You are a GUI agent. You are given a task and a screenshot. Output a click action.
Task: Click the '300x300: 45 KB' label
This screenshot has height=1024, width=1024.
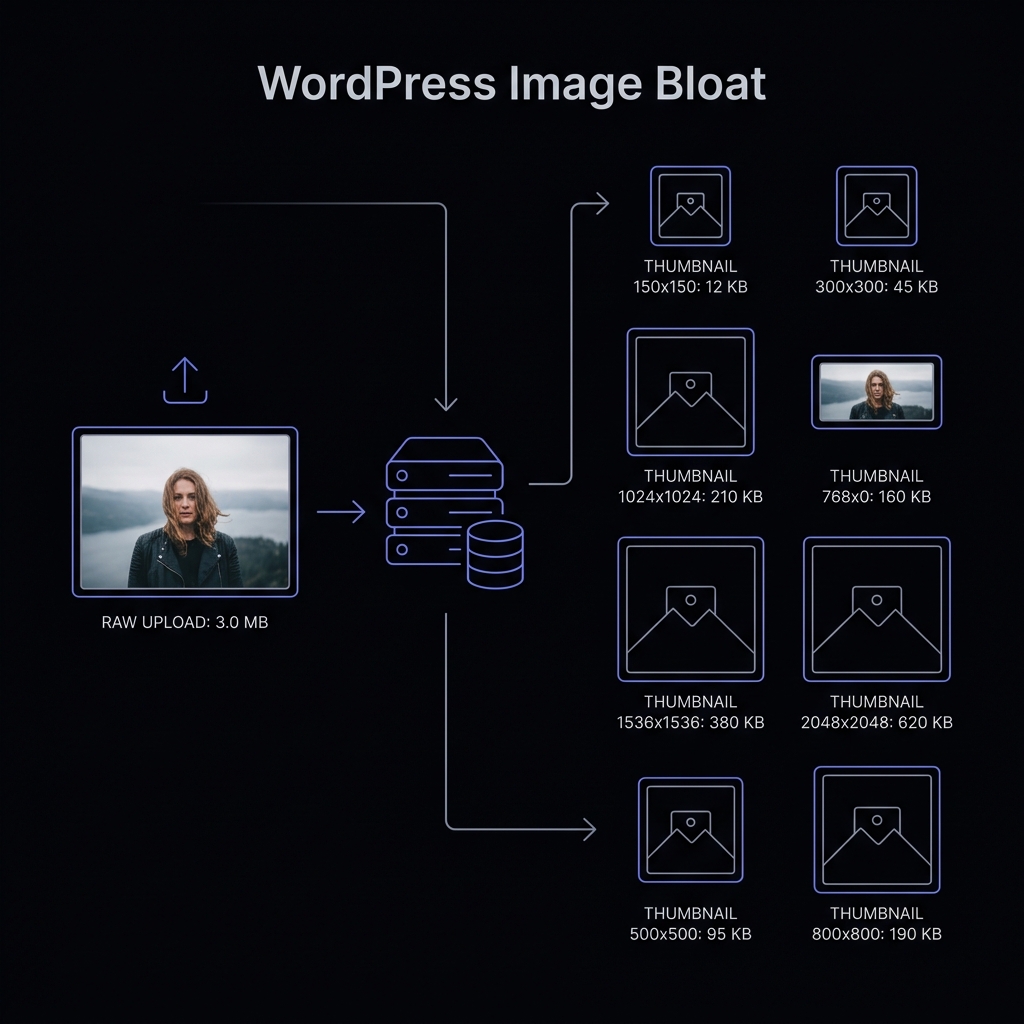(876, 287)
